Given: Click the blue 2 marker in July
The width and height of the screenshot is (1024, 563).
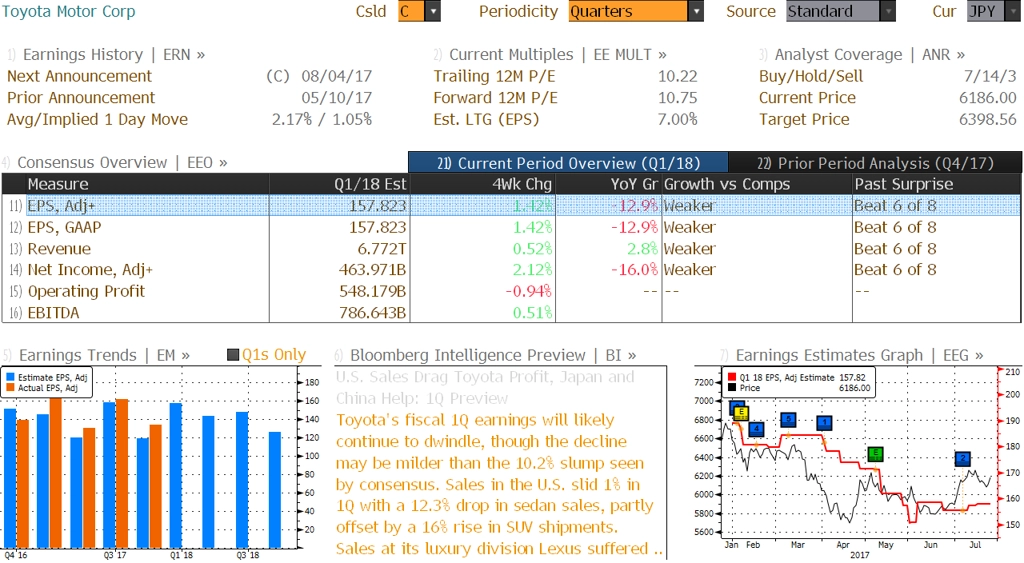Looking at the screenshot, I should tap(962, 458).
